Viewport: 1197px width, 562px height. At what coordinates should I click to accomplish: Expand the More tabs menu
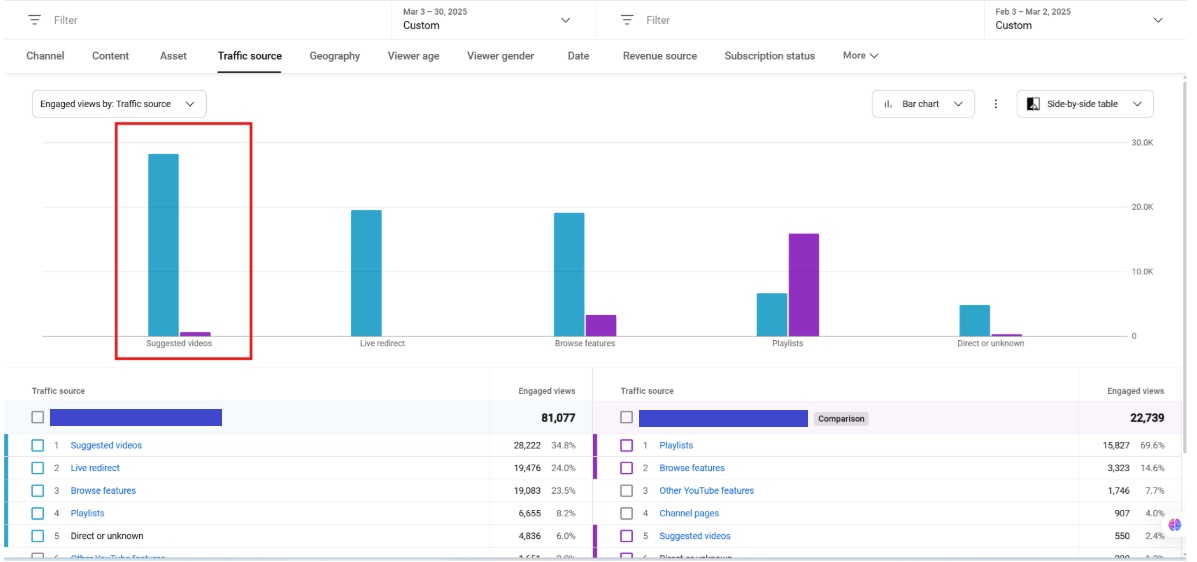860,56
